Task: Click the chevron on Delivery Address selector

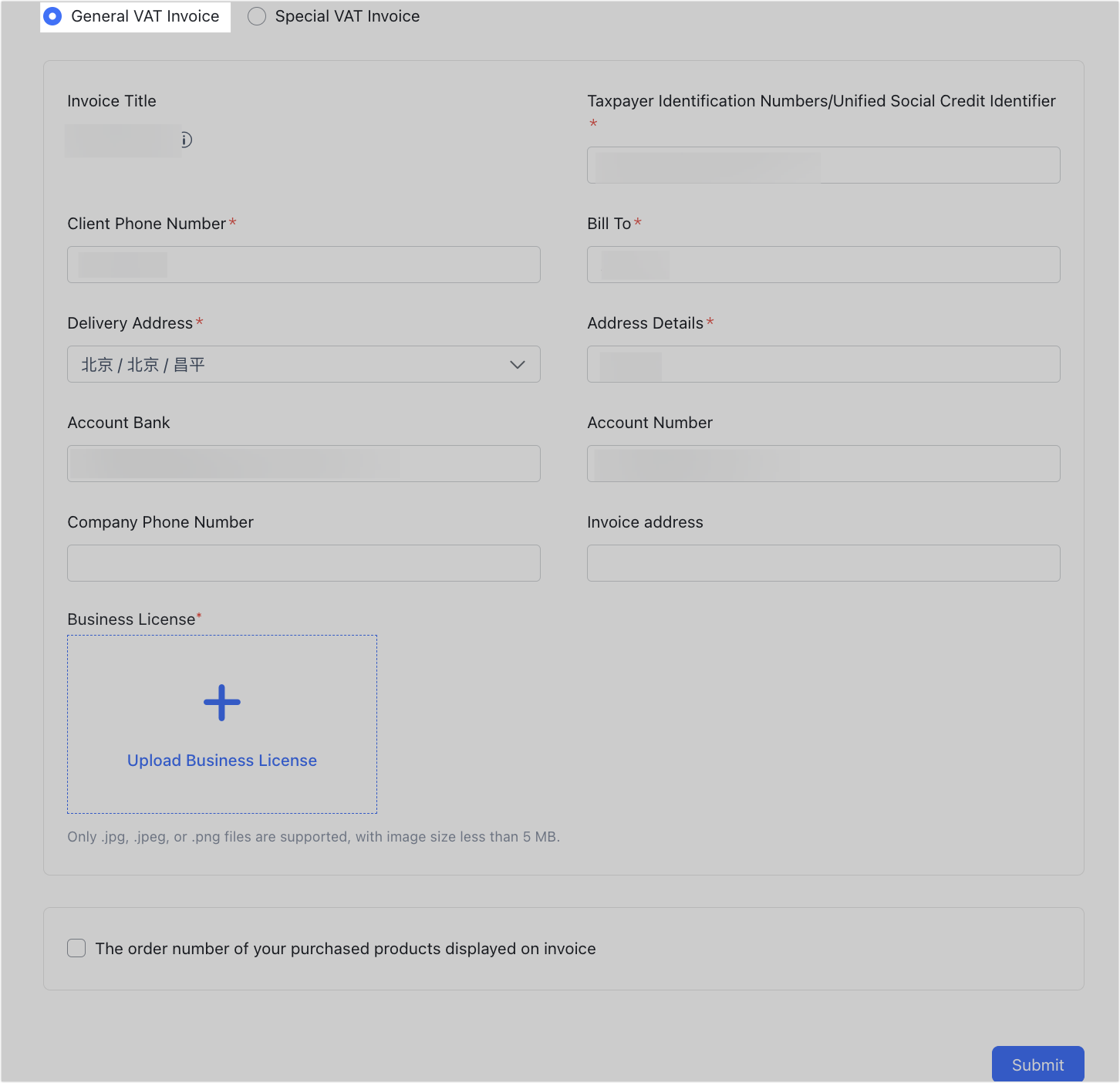Action: pyautogui.click(x=517, y=364)
